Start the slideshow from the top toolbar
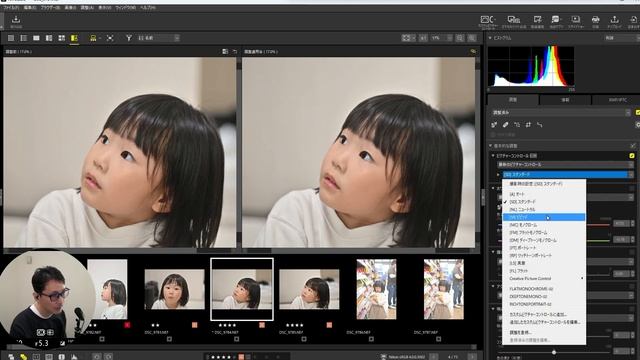 click(x=576, y=19)
